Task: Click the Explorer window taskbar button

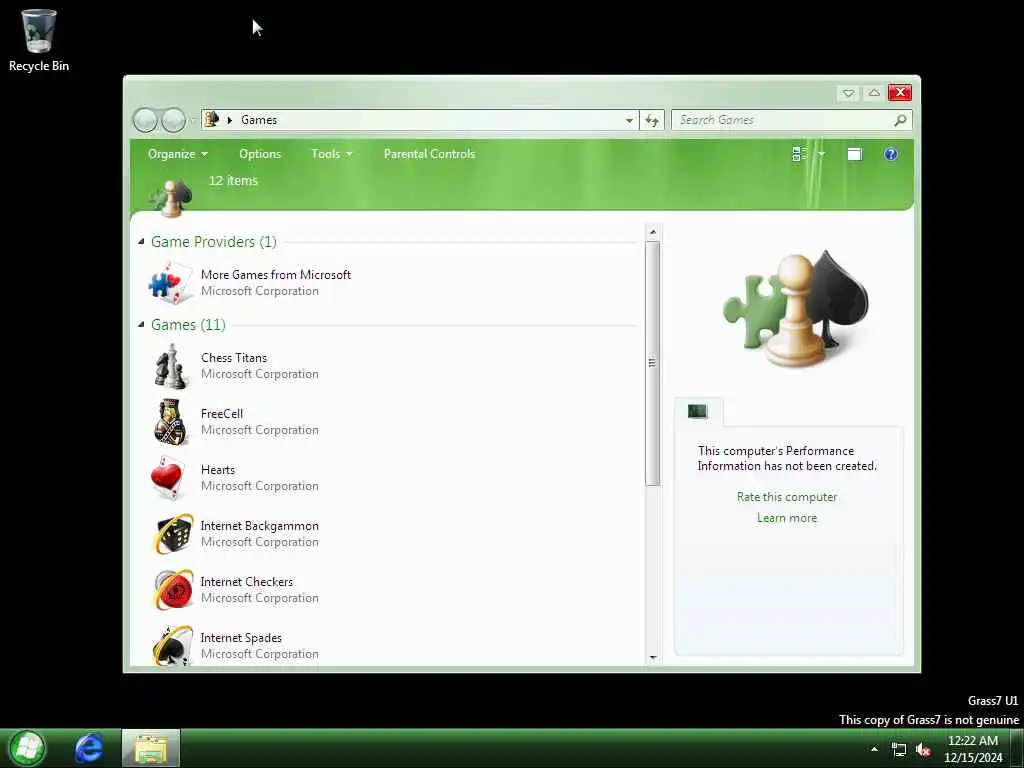Action: pos(150,748)
